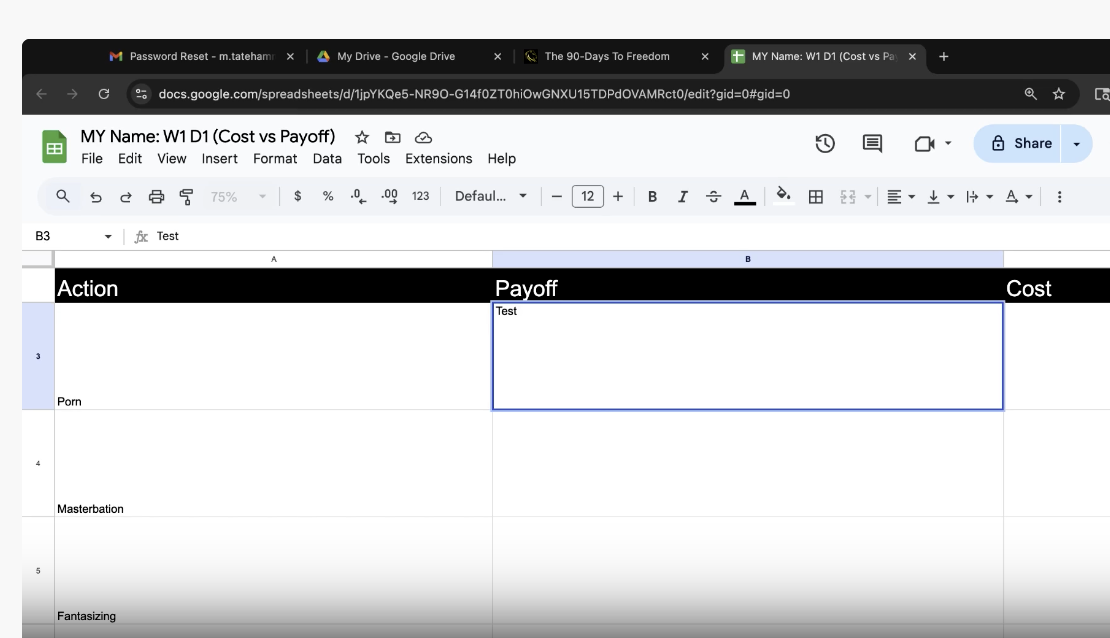The image size is (1110, 638).
Task: Click the URL address bar
Action: [474, 93]
